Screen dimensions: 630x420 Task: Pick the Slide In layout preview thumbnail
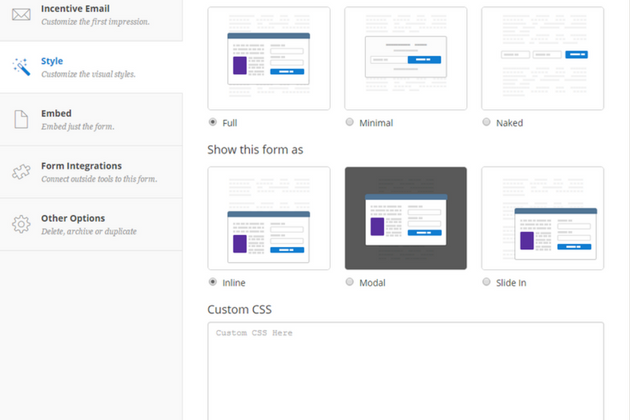pos(542,218)
